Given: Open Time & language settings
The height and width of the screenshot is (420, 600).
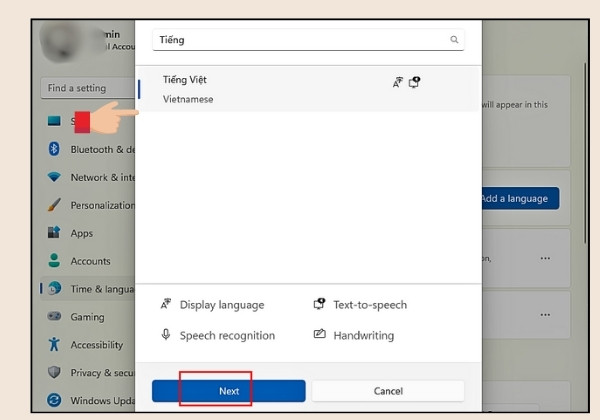Looking at the screenshot, I should [x=88, y=289].
